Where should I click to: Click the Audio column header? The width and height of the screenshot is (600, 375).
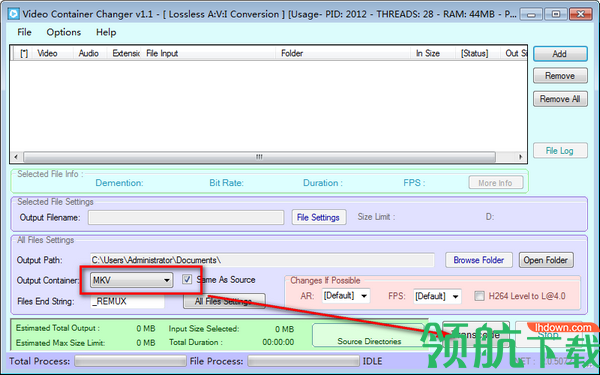point(90,53)
